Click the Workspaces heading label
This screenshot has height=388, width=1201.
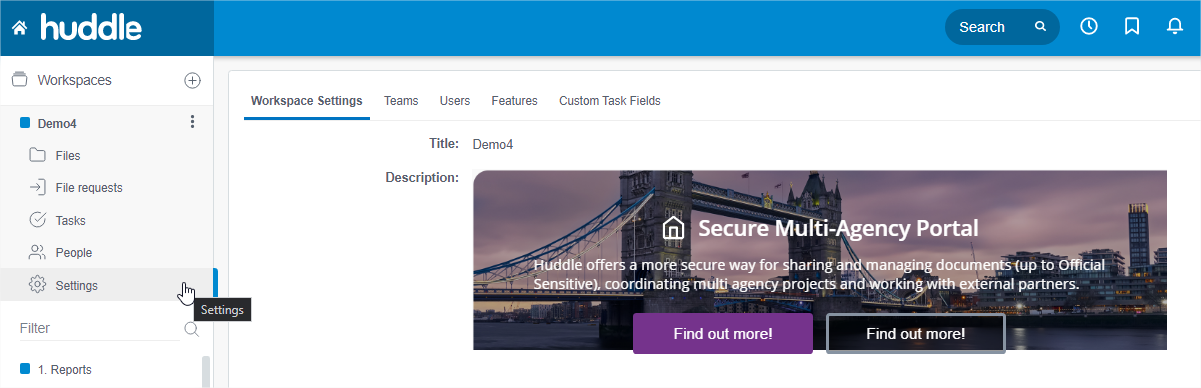[x=74, y=80]
